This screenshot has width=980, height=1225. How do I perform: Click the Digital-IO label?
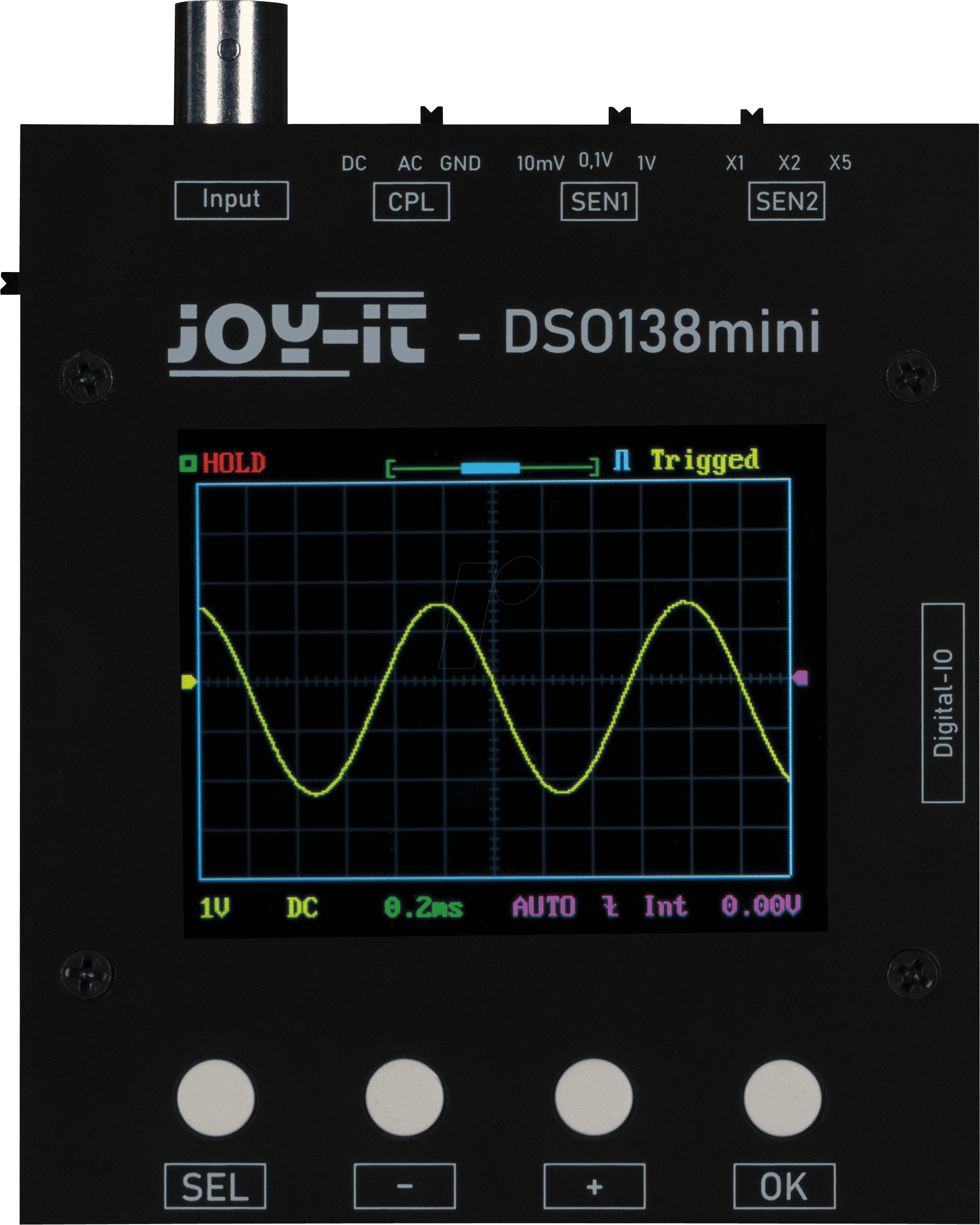click(x=943, y=703)
